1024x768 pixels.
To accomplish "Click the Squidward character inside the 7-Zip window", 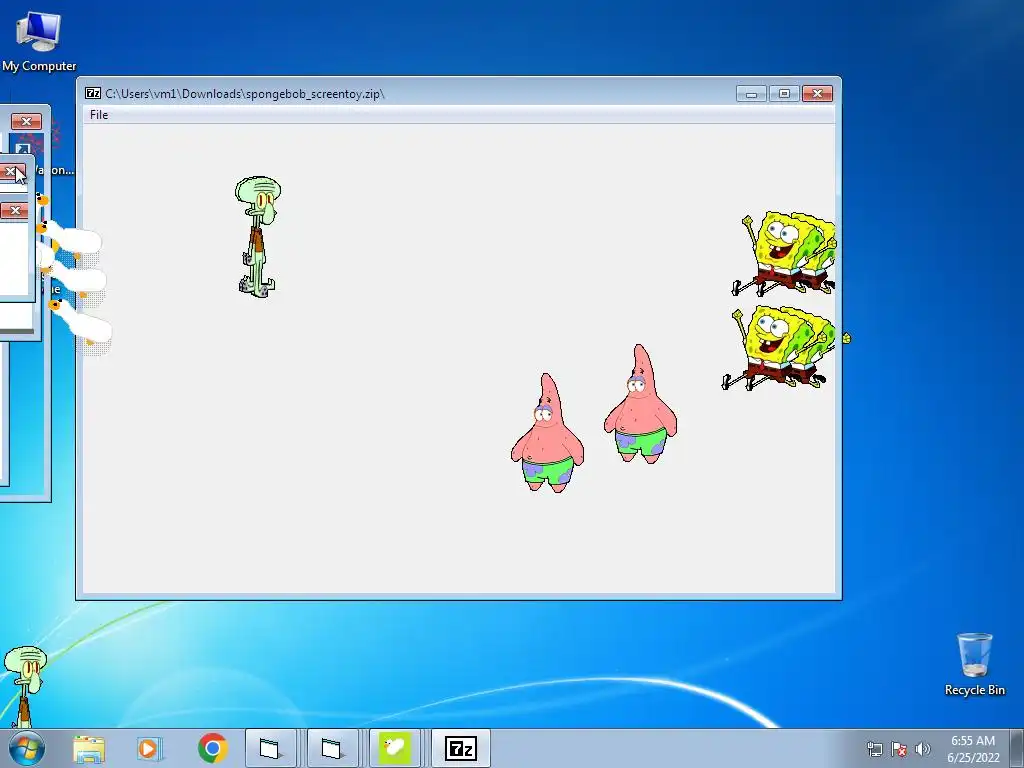I will (x=257, y=236).
